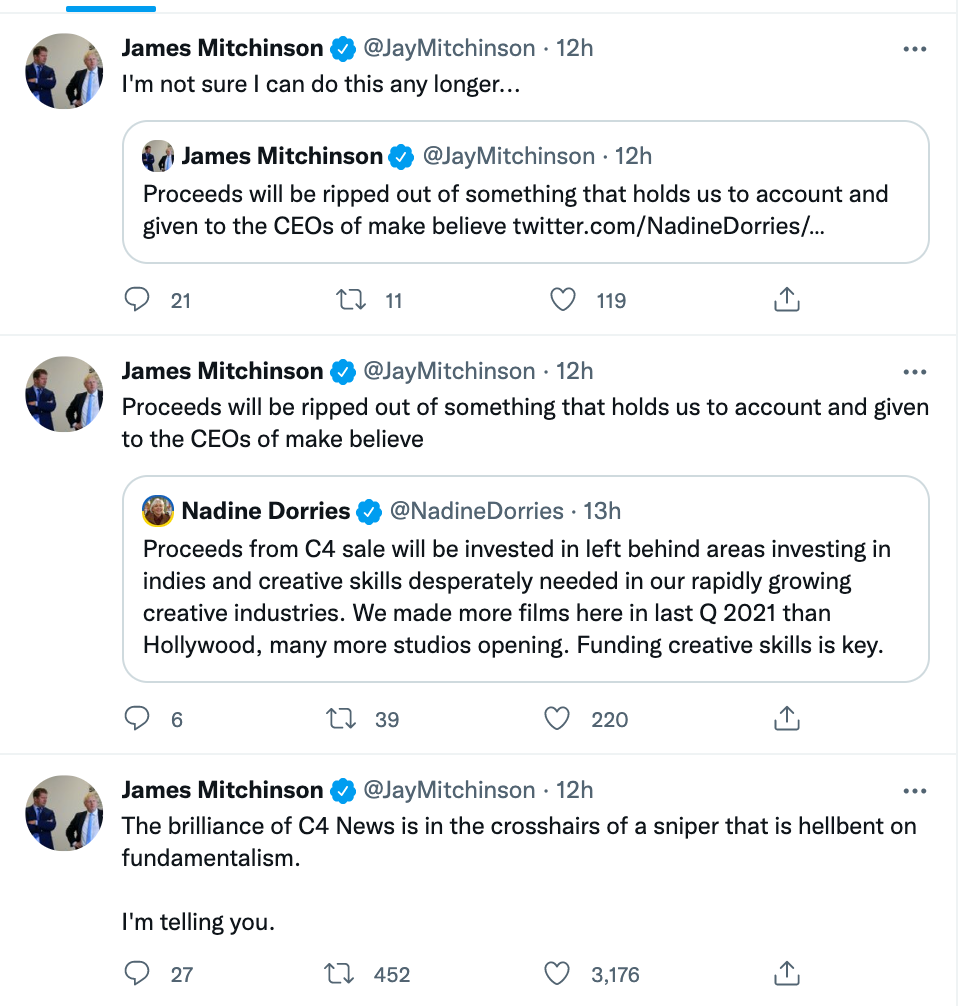The height and width of the screenshot is (1006, 970).
Task: Open James Mitchinson's name on first tweet
Action: (x=222, y=47)
